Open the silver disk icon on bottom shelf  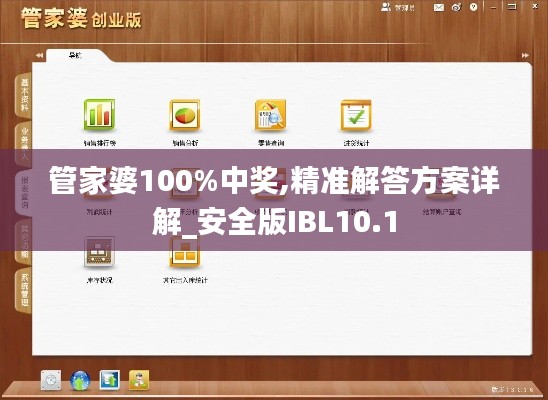(51, 380)
